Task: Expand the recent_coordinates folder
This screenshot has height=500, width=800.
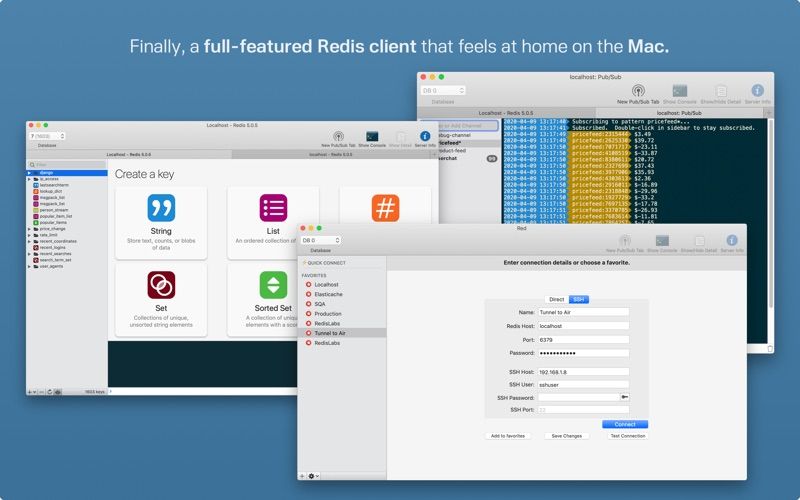Action: [29, 241]
